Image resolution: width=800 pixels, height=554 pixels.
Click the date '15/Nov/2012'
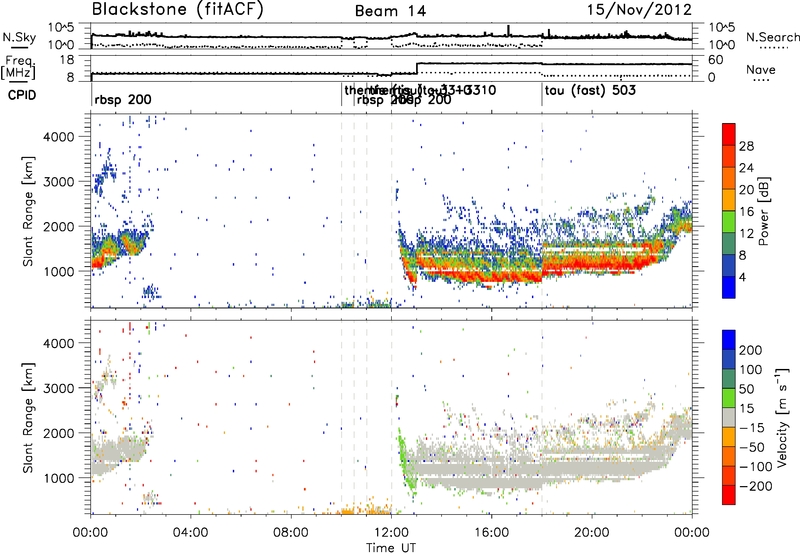coord(639,10)
